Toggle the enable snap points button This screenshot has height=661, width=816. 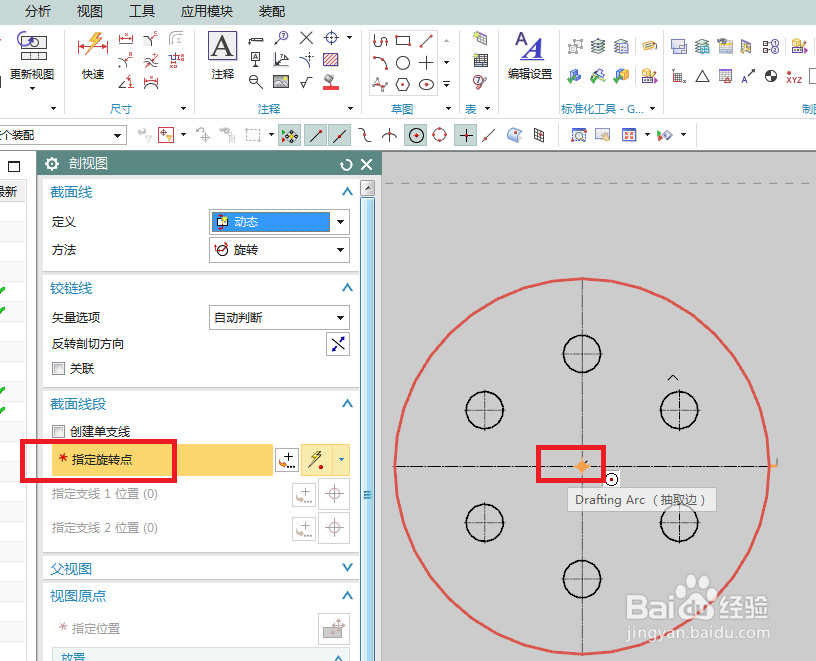point(289,135)
